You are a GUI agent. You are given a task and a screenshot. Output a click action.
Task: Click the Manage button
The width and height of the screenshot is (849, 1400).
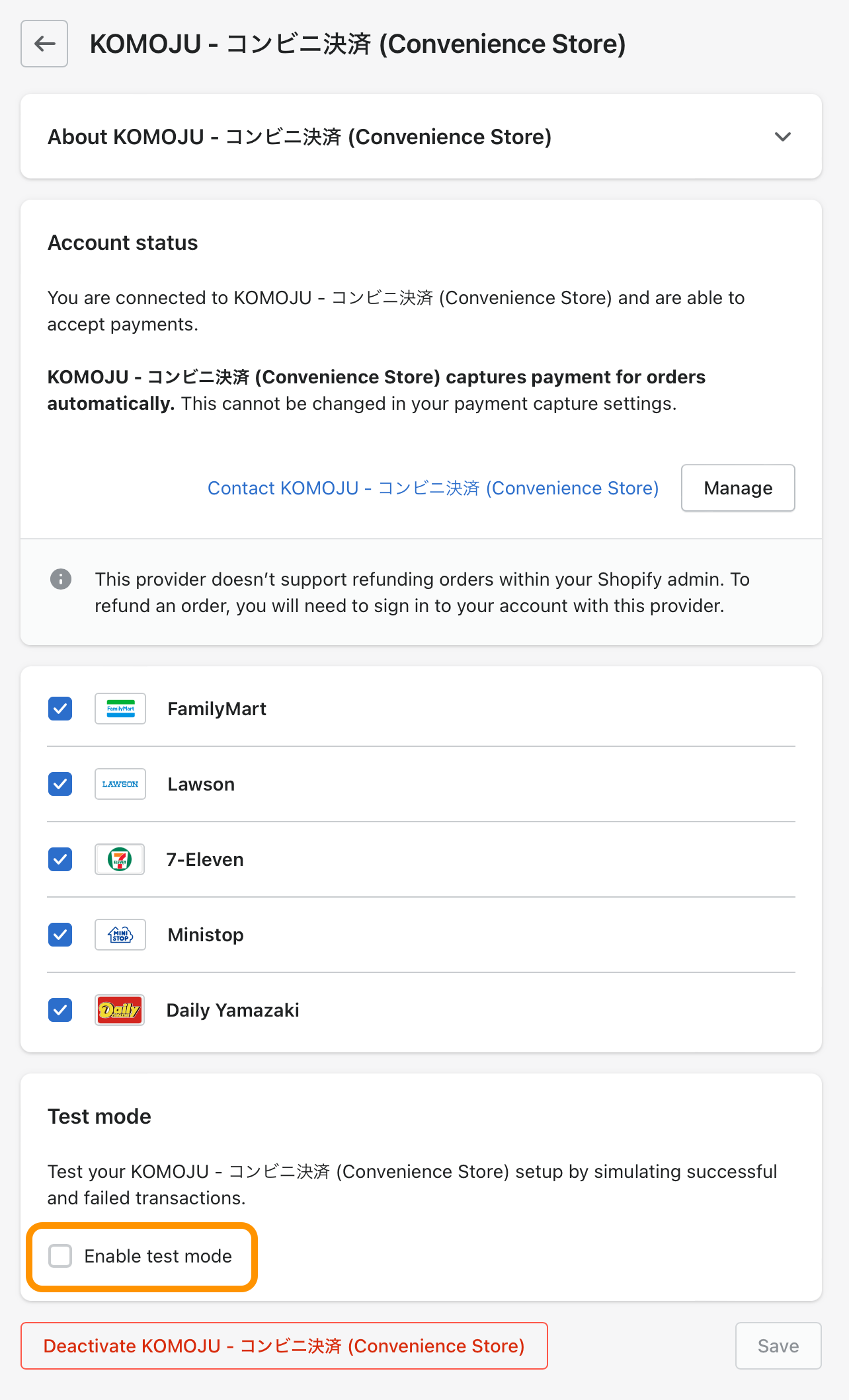[738, 488]
